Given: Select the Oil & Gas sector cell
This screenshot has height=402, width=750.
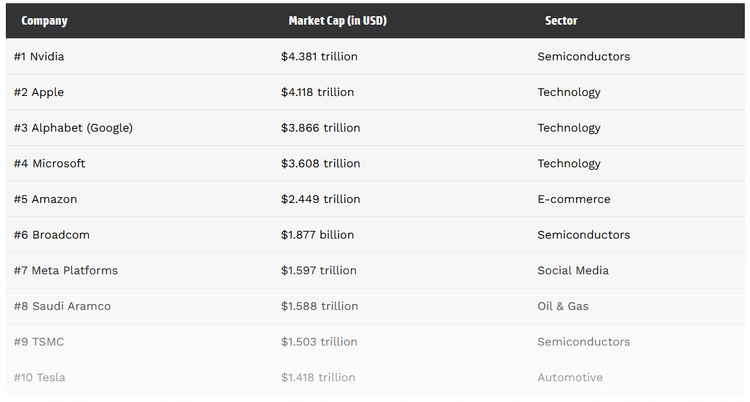Looking at the screenshot, I should 563,306.
